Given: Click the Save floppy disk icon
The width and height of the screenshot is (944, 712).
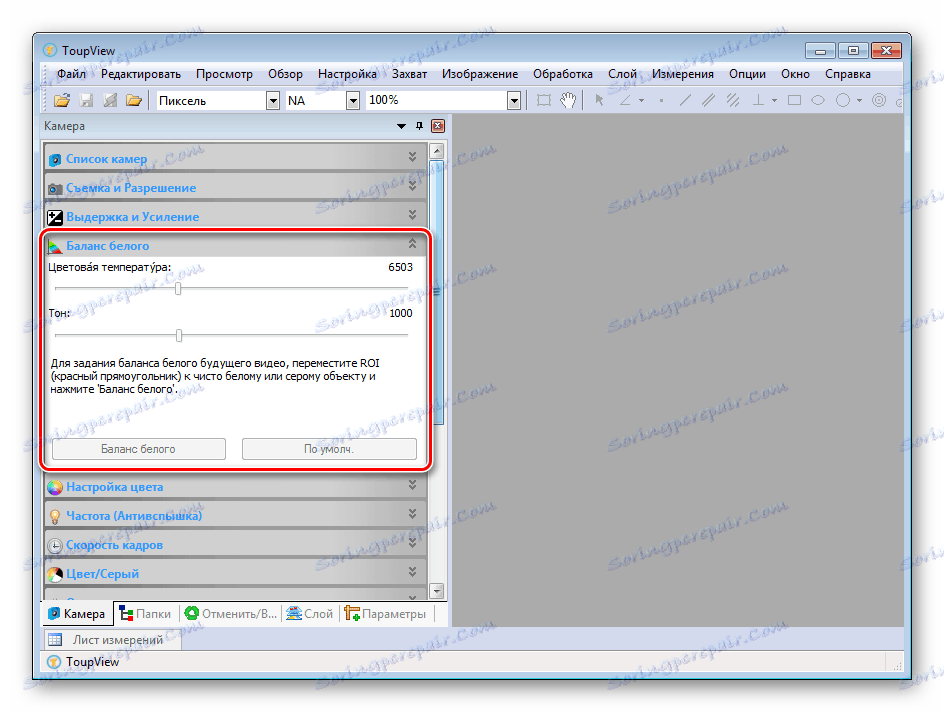Looking at the screenshot, I should point(86,101).
